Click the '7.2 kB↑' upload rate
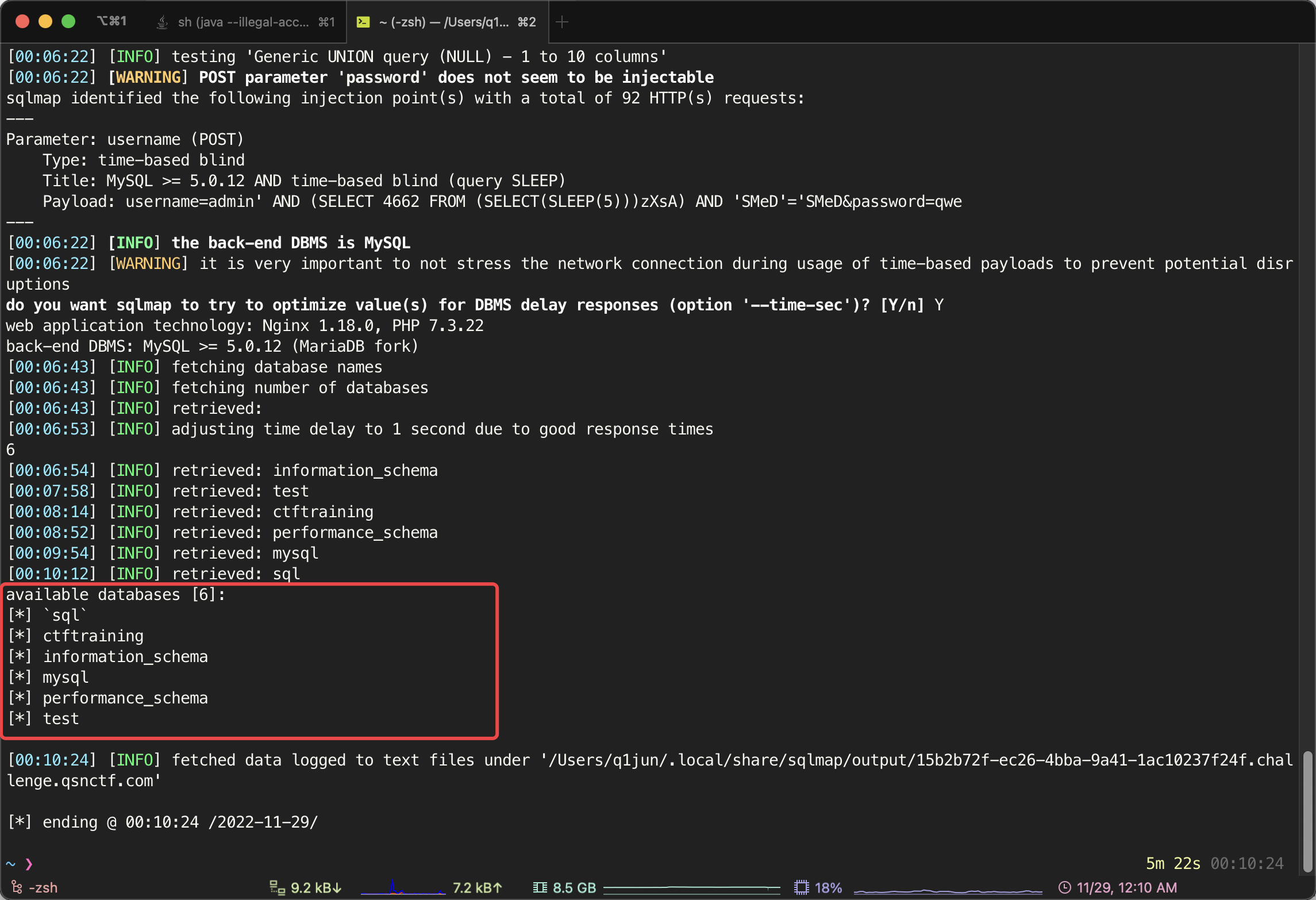1316x900 pixels. (x=478, y=888)
